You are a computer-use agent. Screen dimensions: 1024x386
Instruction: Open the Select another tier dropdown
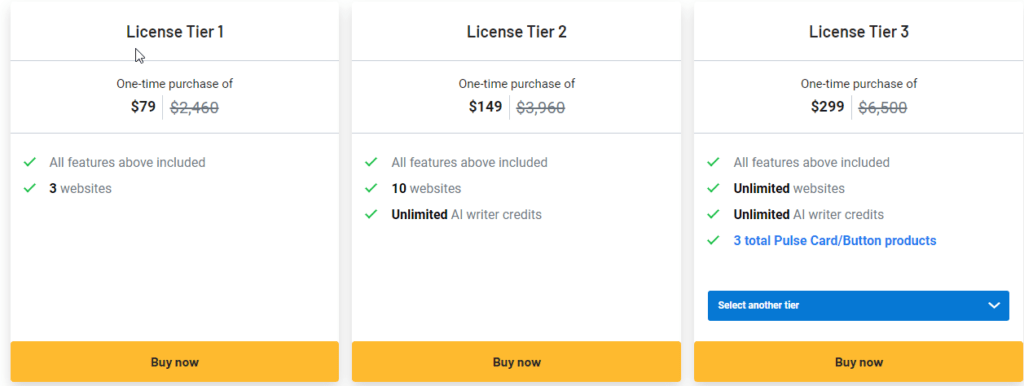click(x=859, y=306)
